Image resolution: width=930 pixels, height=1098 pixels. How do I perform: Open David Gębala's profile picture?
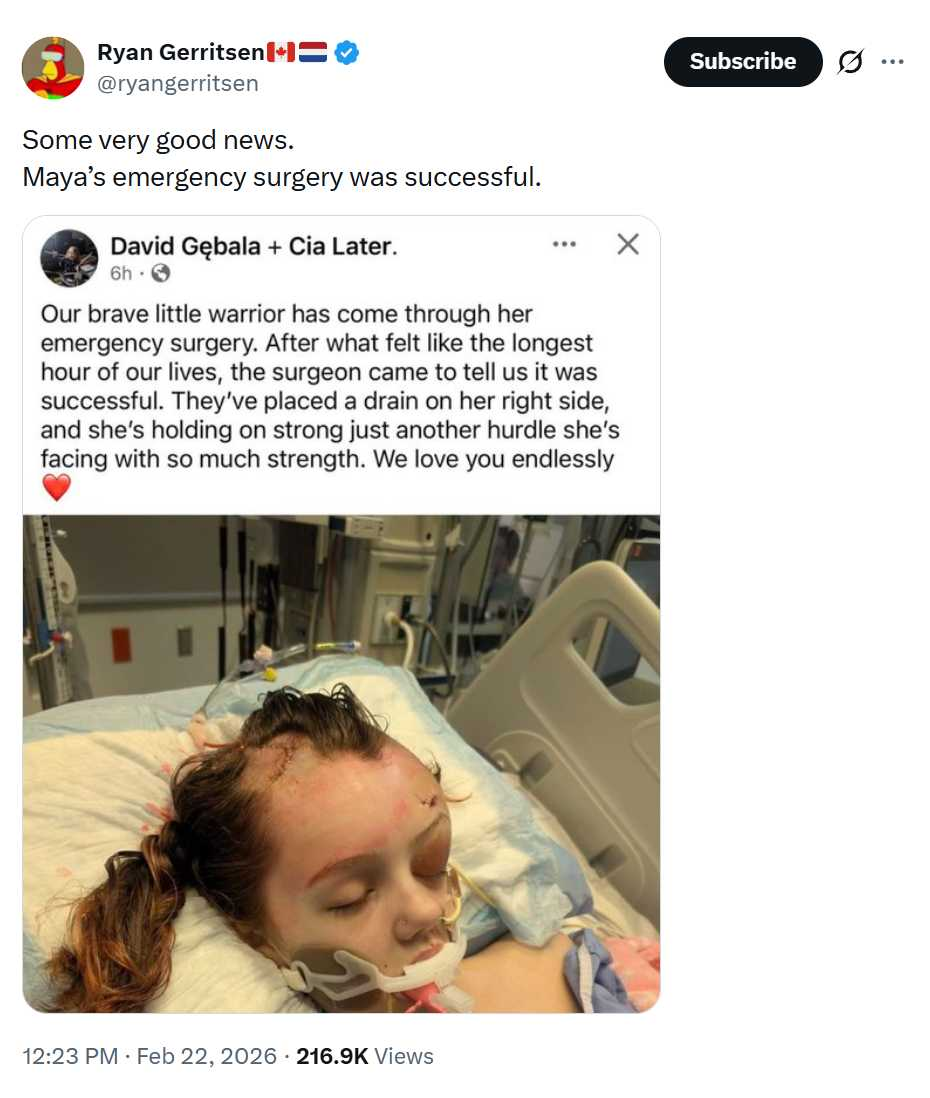[69, 258]
